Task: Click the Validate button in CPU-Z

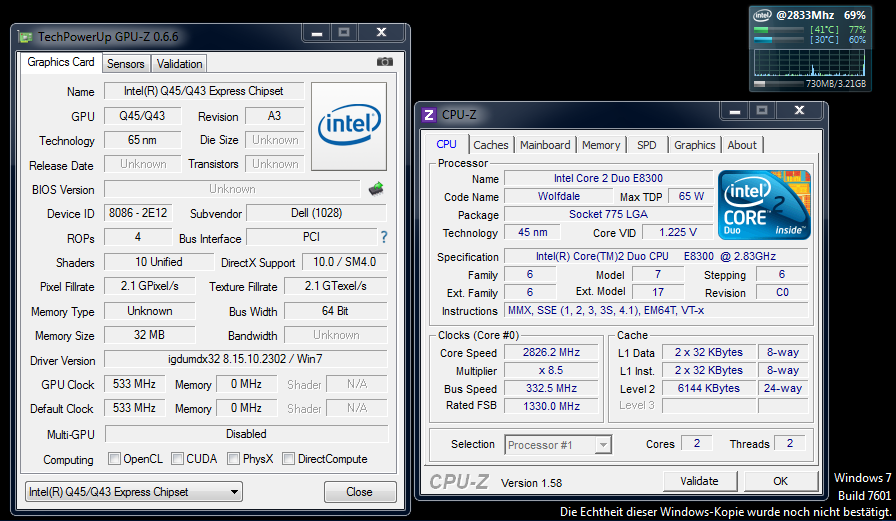Action: pyautogui.click(x=699, y=481)
